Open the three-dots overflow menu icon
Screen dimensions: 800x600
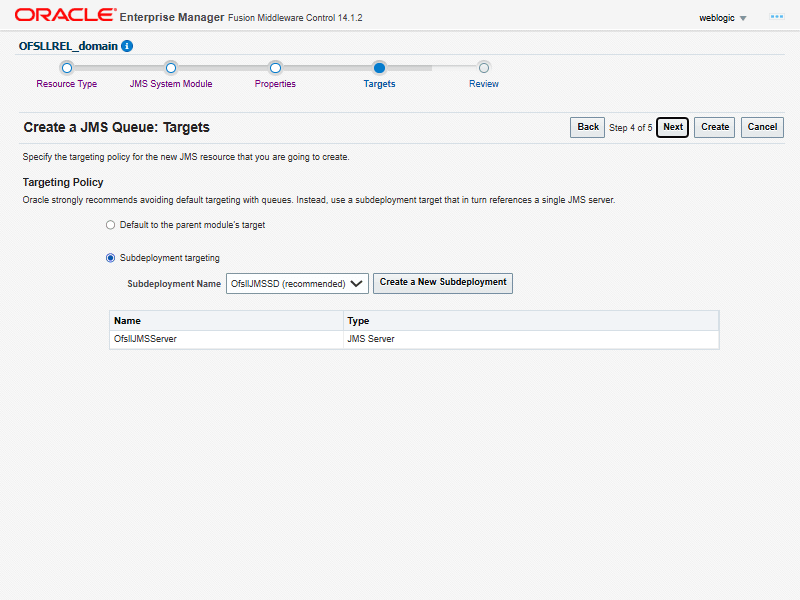click(777, 17)
